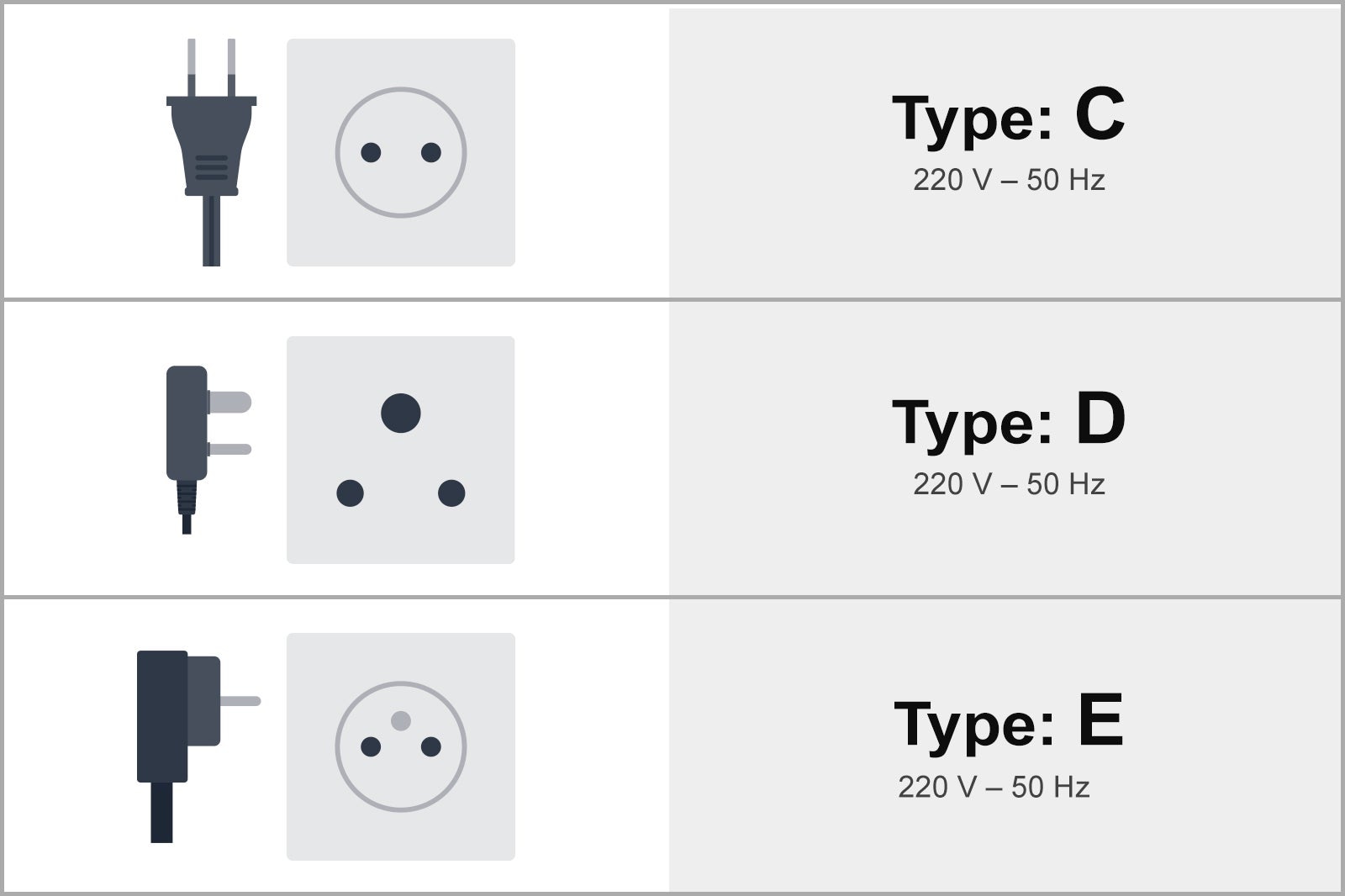Click the grey earth pin on Type E socket
The image size is (1345, 896).
[401, 720]
